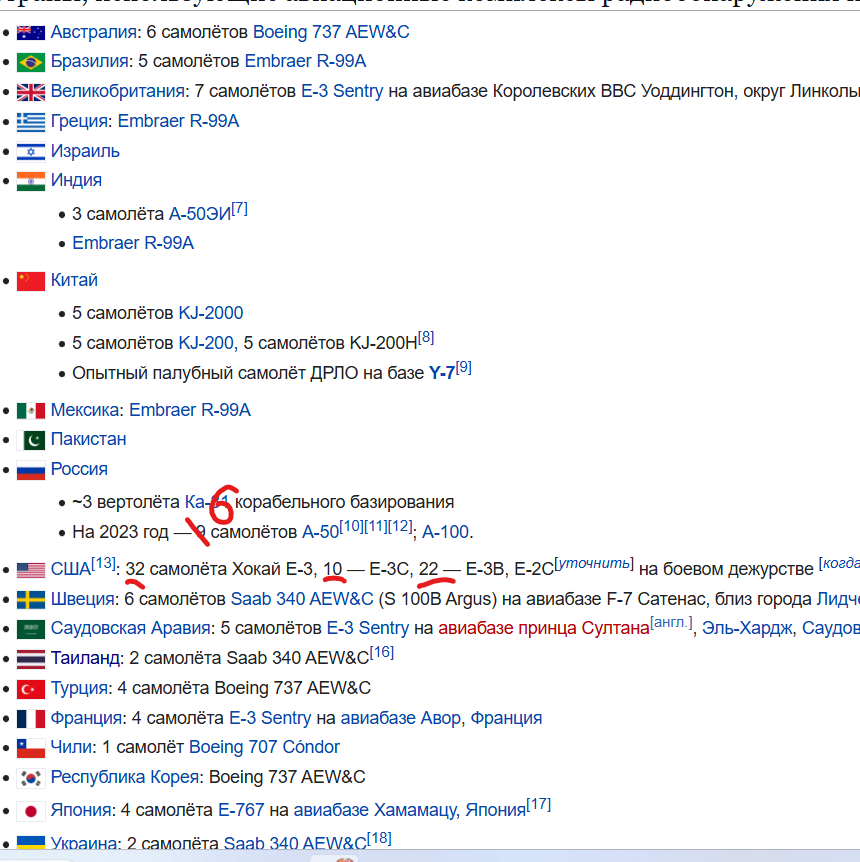Click the France flag icon

(x=31, y=719)
